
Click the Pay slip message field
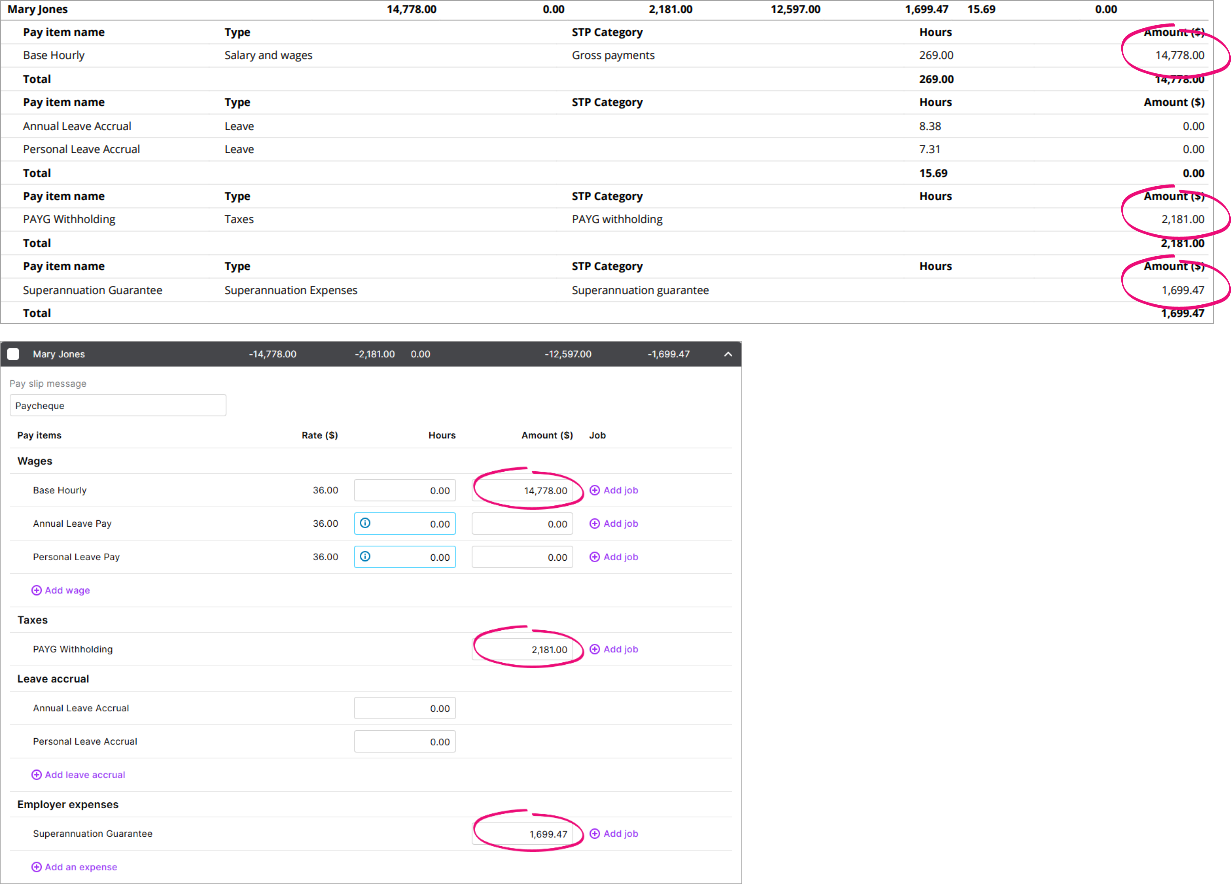(118, 406)
